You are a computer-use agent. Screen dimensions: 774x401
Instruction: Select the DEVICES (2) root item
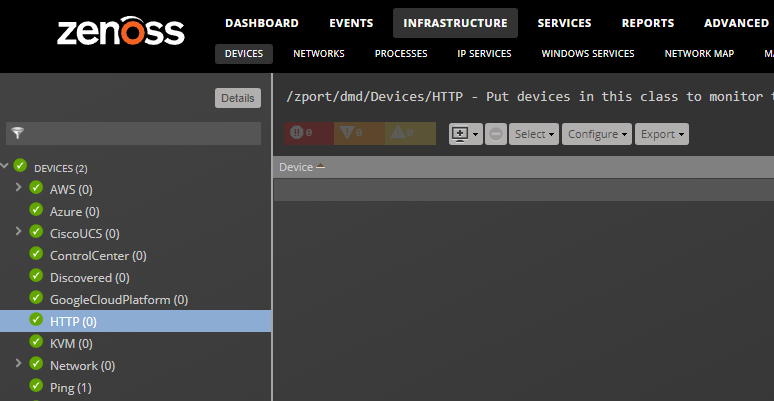(61, 169)
